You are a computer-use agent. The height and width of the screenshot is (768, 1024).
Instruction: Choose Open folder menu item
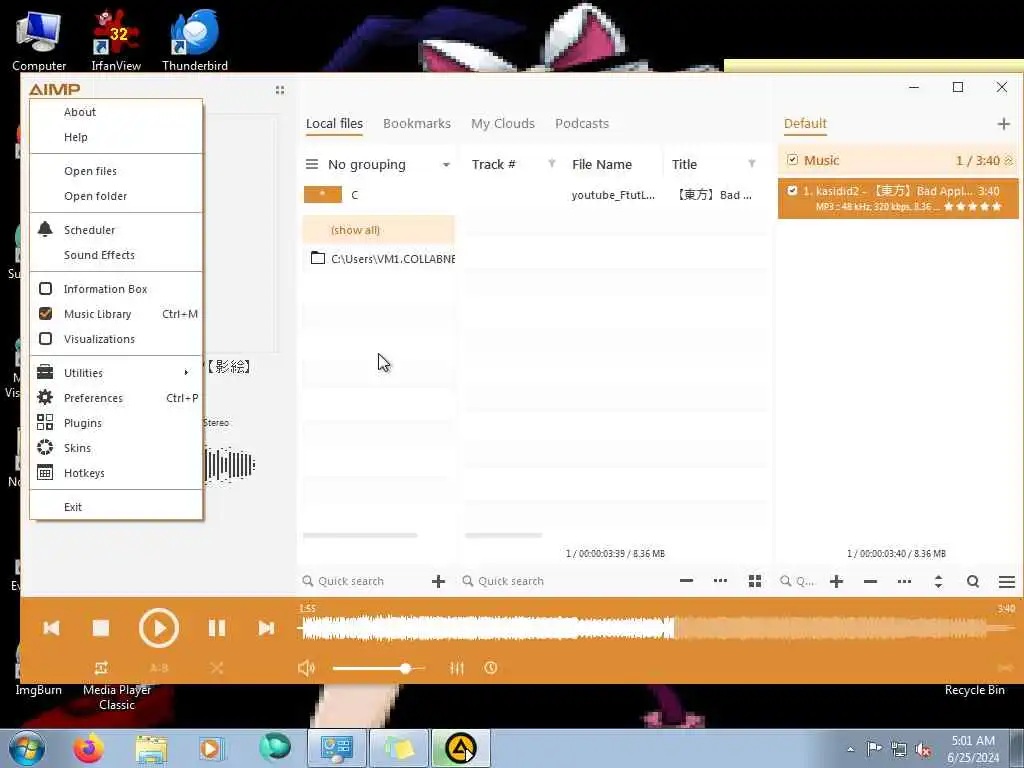116,196
